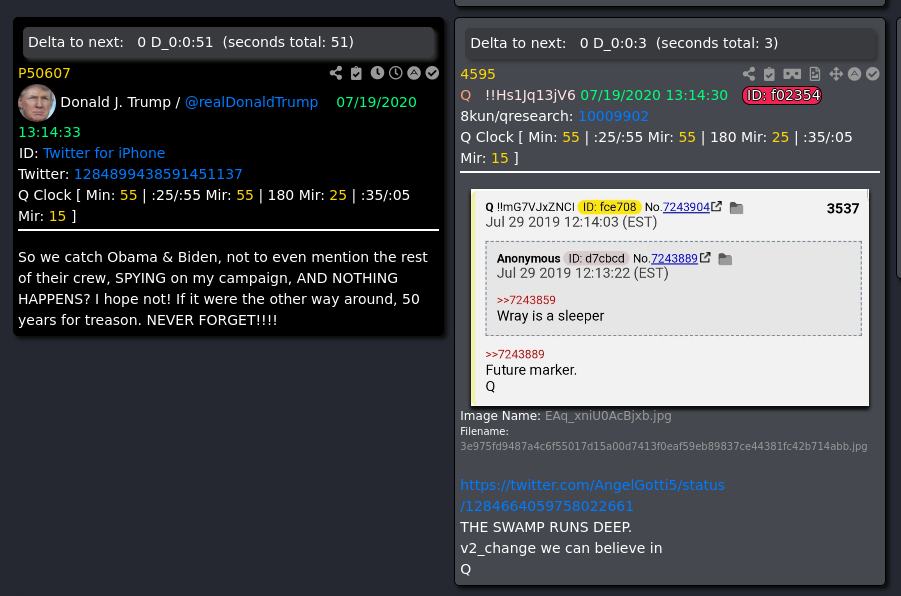
Task: Open the @realDonaldTrump profile link
Action: pos(251,102)
